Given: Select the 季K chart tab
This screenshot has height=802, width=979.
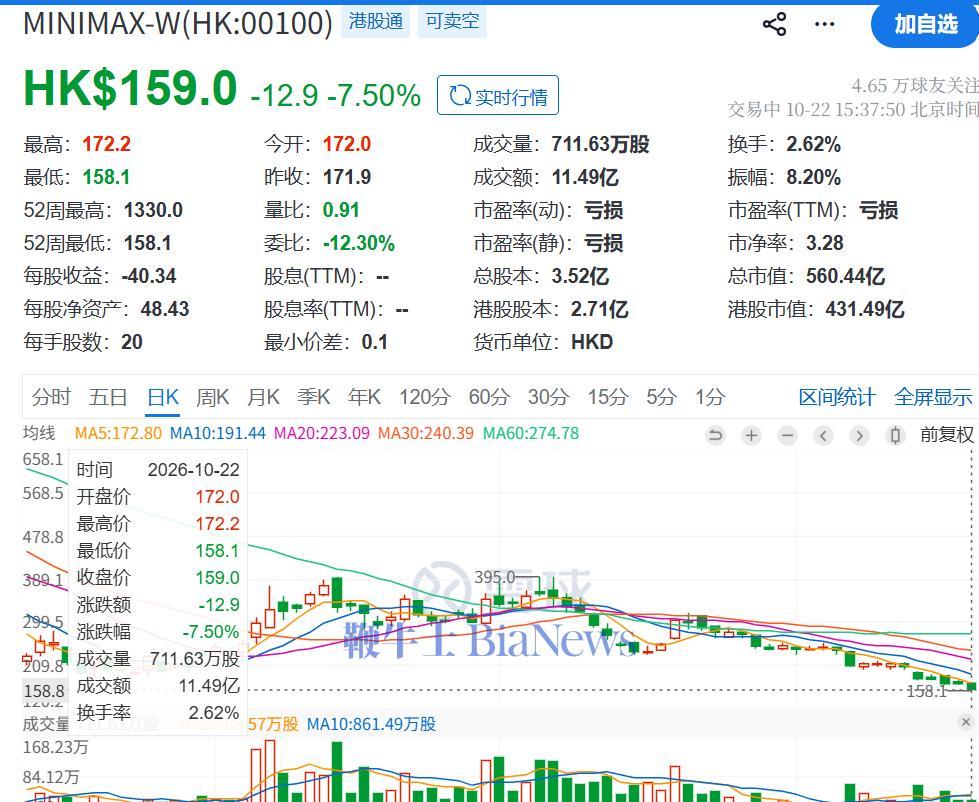Looking at the screenshot, I should pyautogui.click(x=313, y=397).
